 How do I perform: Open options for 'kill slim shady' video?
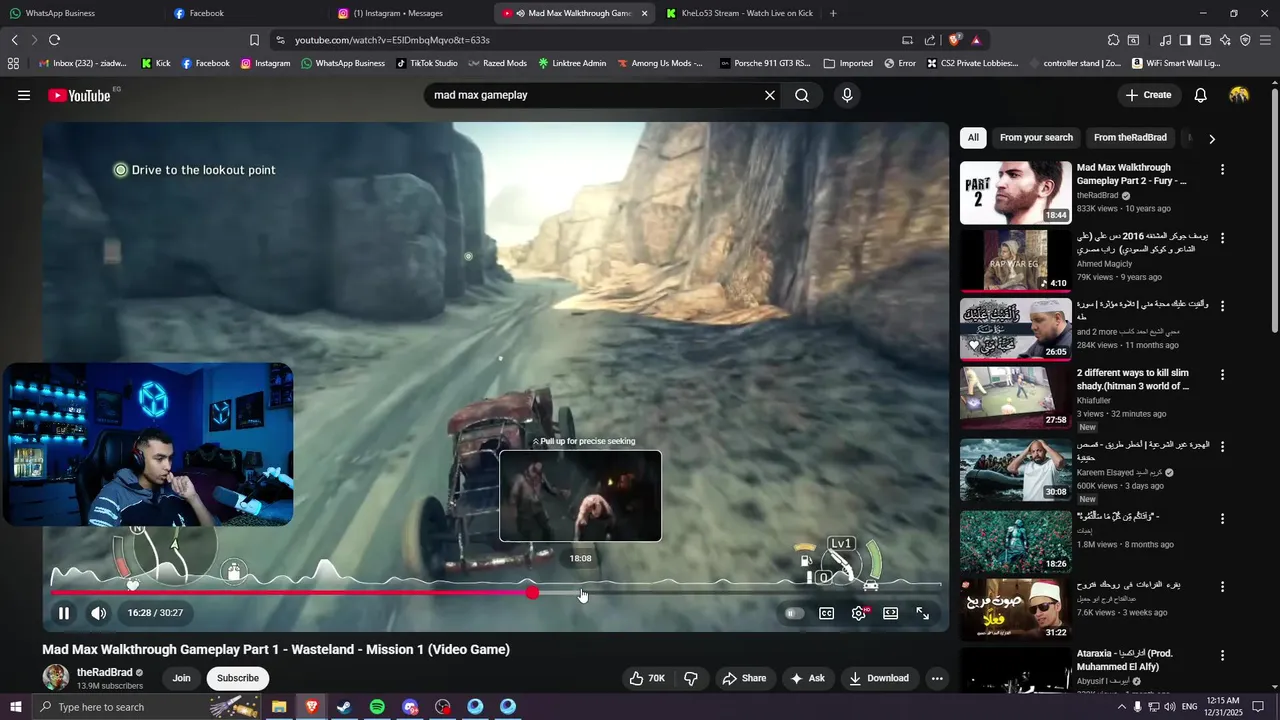1222,375
